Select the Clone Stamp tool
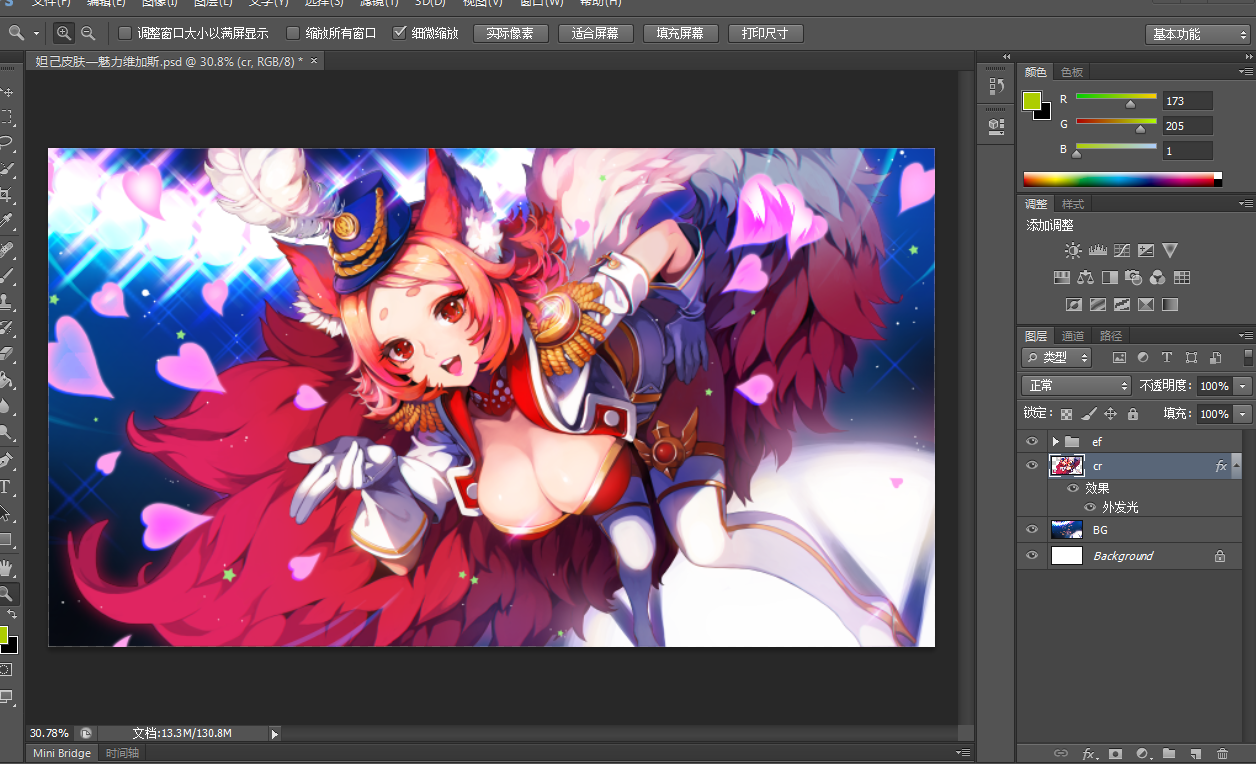Viewport: 1256px width, 764px height. coord(7,300)
